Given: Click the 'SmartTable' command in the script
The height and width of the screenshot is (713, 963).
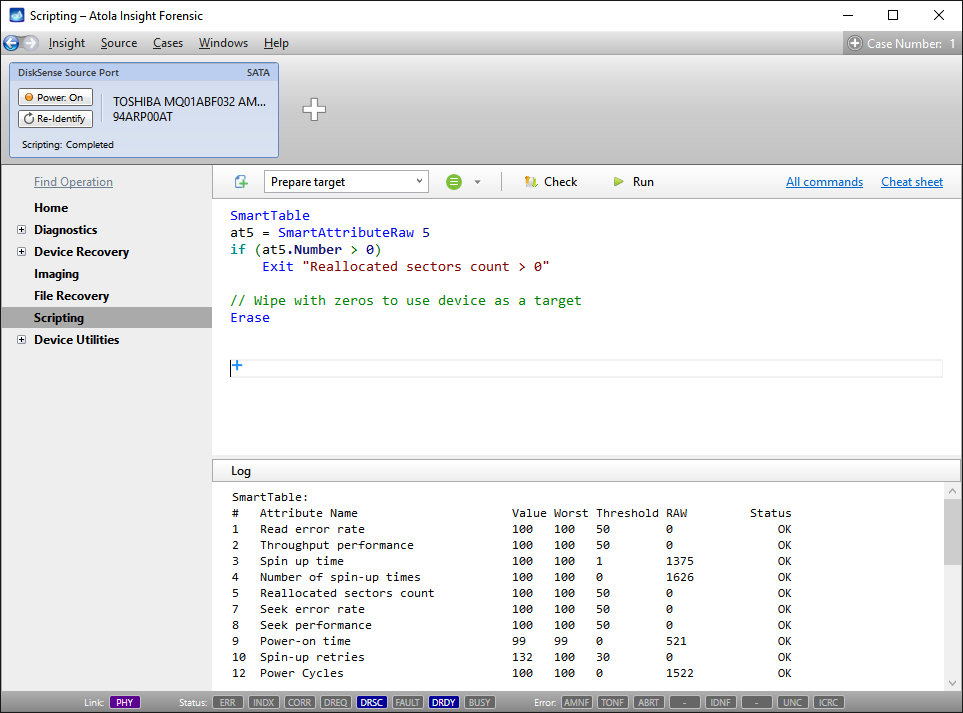Looking at the screenshot, I should click(270, 216).
